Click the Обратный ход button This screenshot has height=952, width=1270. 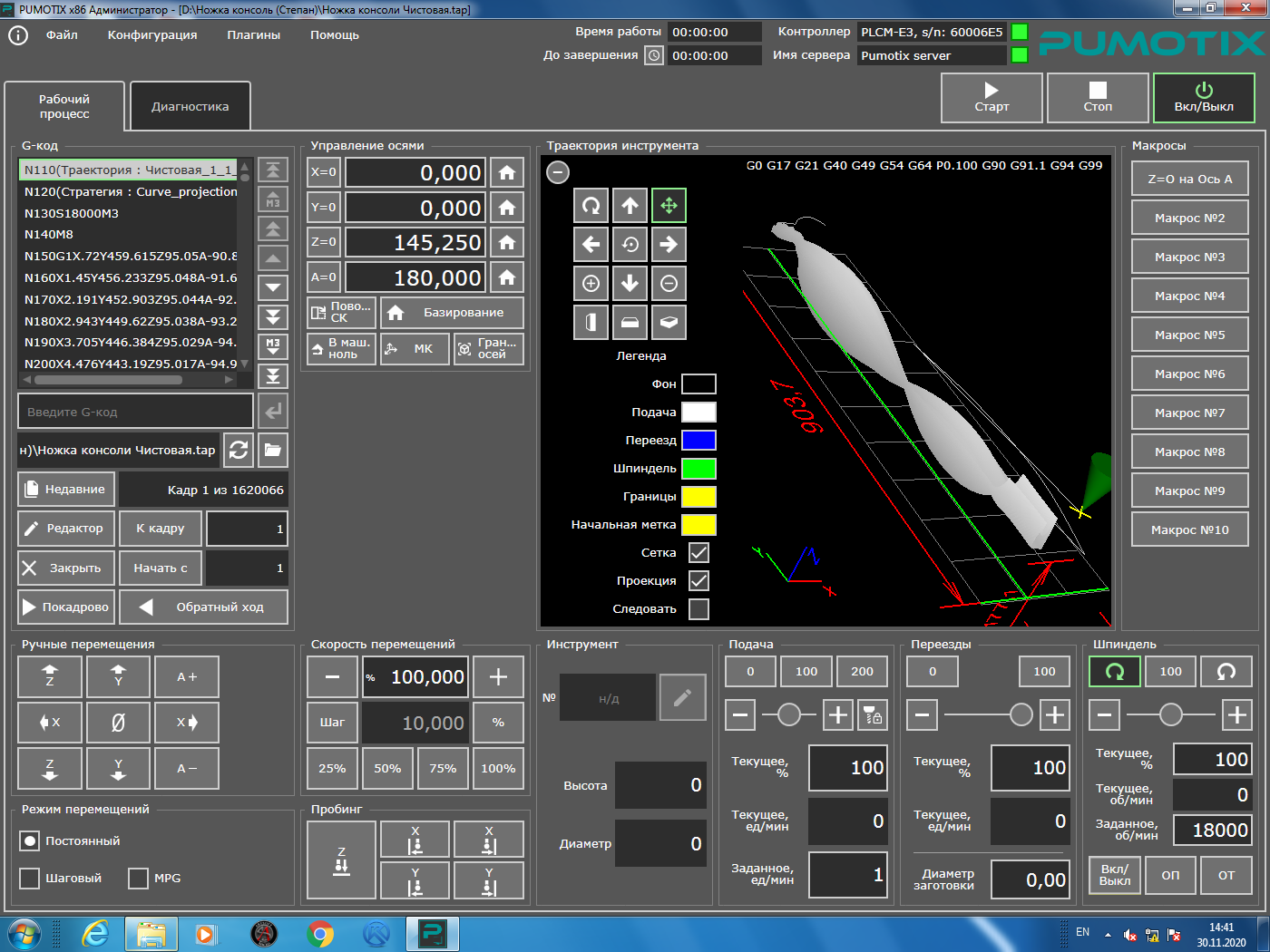point(204,607)
